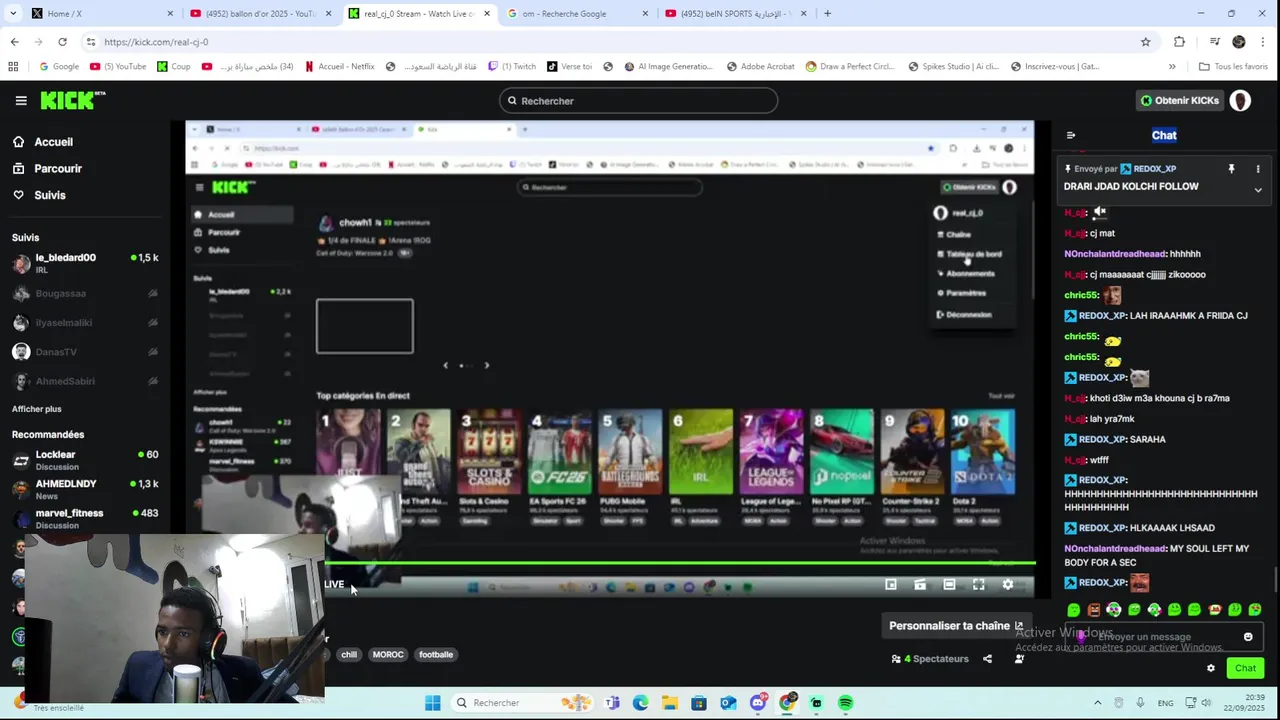Click REDOX_XP username in pinned message
This screenshot has width=1280, height=720.
coord(1154,169)
